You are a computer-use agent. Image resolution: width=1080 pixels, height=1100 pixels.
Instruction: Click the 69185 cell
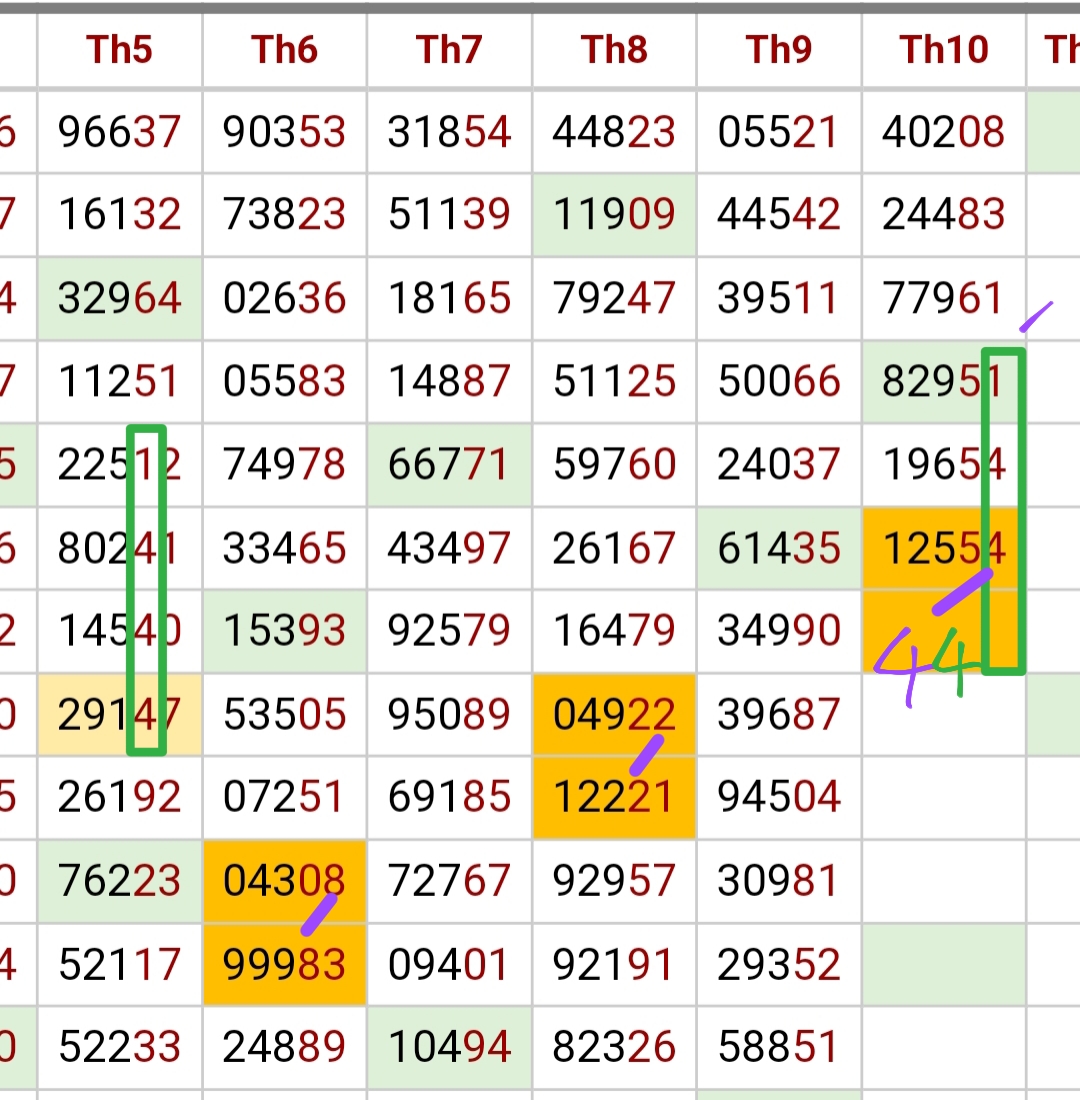click(449, 798)
